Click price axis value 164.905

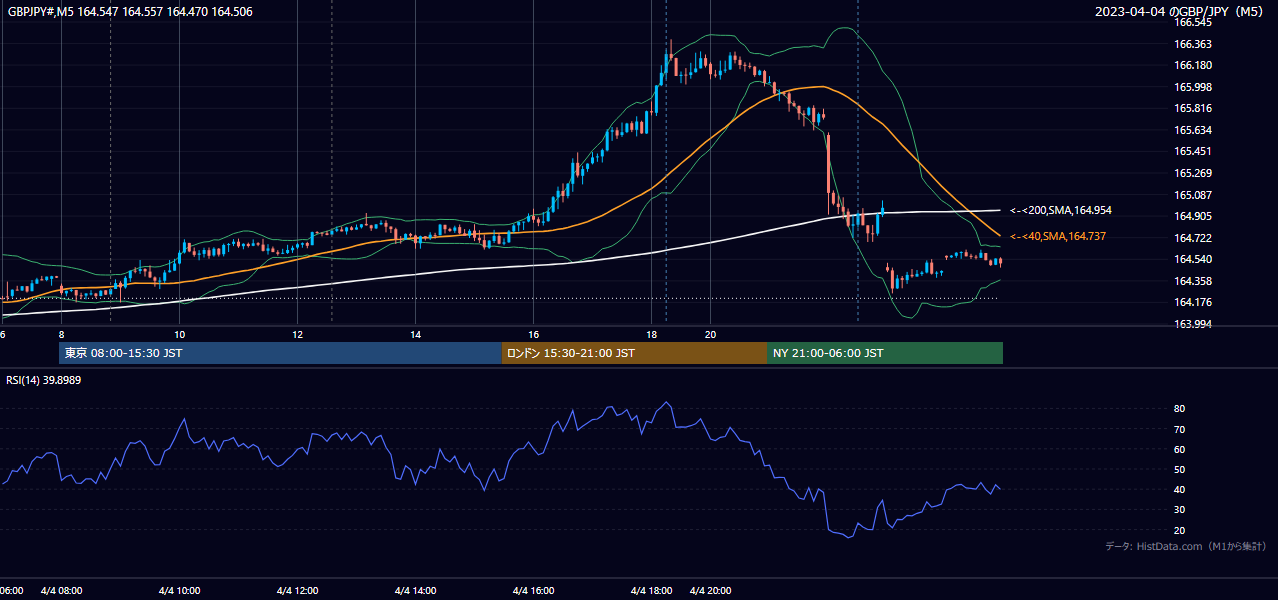pyautogui.click(x=1193, y=216)
